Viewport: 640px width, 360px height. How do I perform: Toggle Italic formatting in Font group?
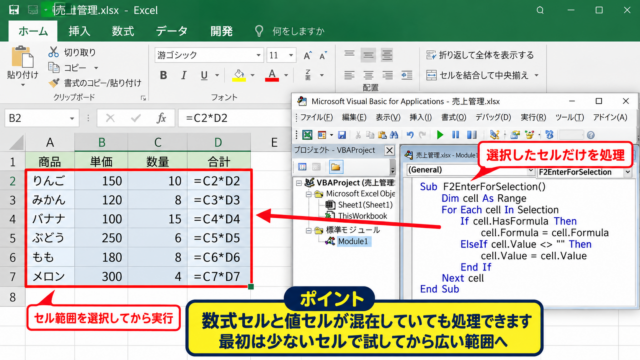tap(184, 75)
